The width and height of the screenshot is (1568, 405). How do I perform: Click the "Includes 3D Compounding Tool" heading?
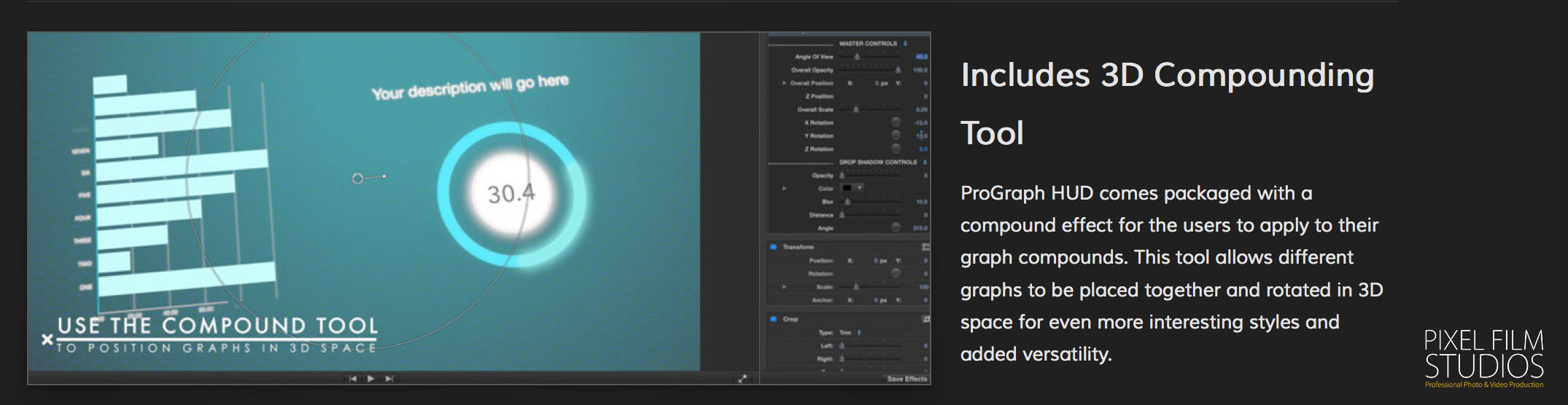(x=1167, y=103)
